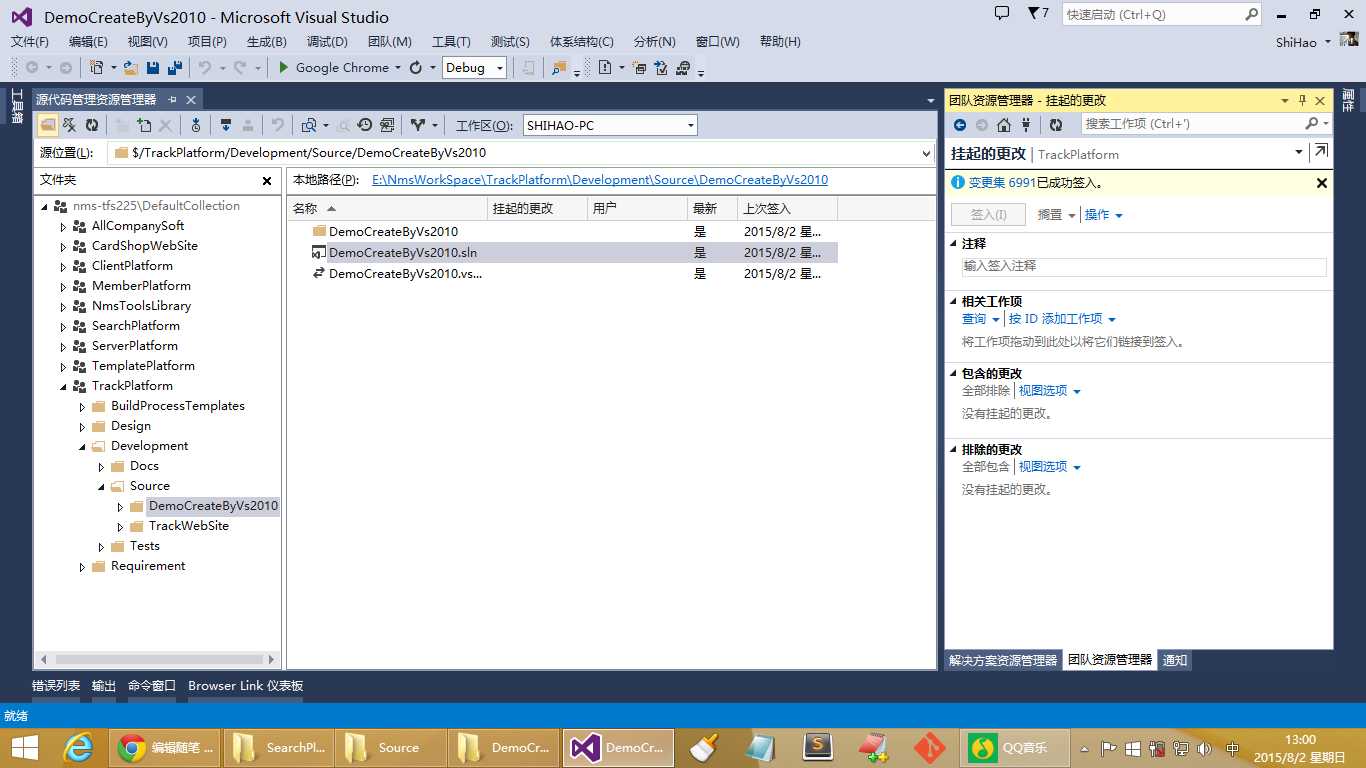Collapse the 注释 comment section
The width and height of the screenshot is (1366, 768).
pos(952,244)
